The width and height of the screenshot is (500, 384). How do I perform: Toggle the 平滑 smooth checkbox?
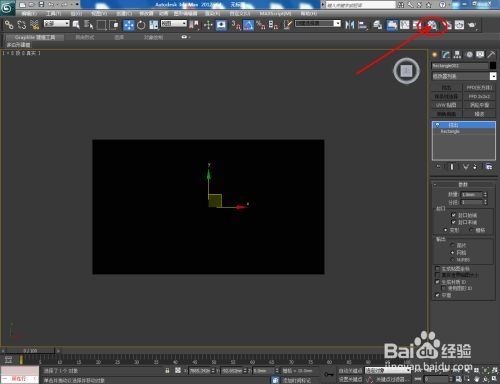click(x=438, y=295)
